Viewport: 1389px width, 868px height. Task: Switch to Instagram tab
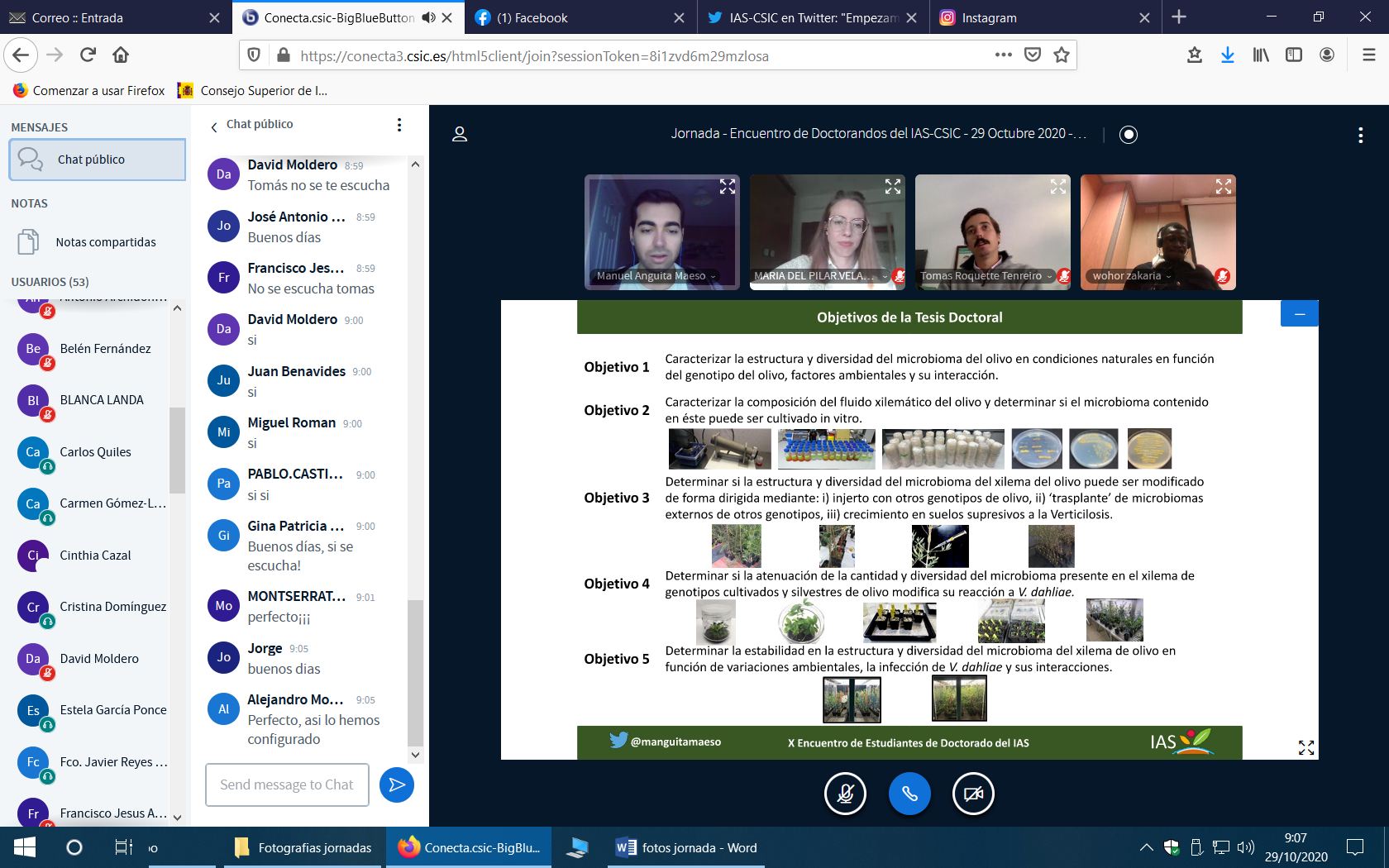click(x=1046, y=17)
